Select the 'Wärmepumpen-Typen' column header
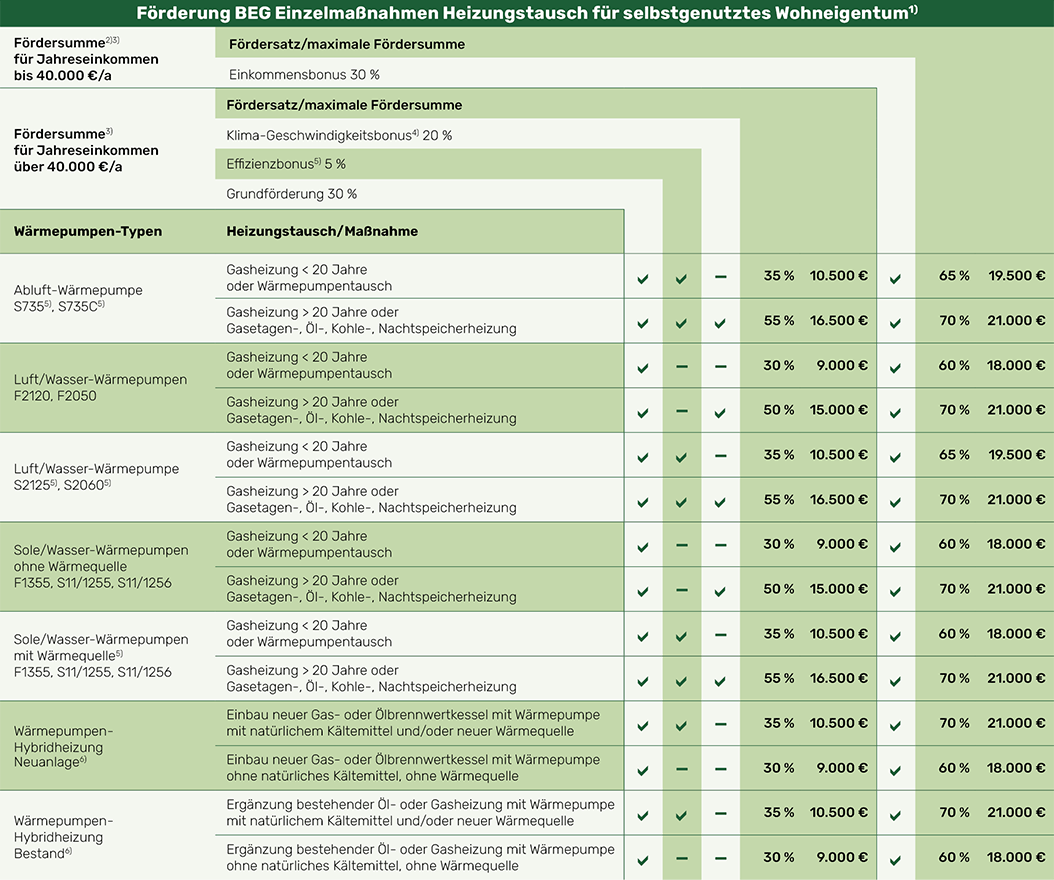 (x=88, y=231)
